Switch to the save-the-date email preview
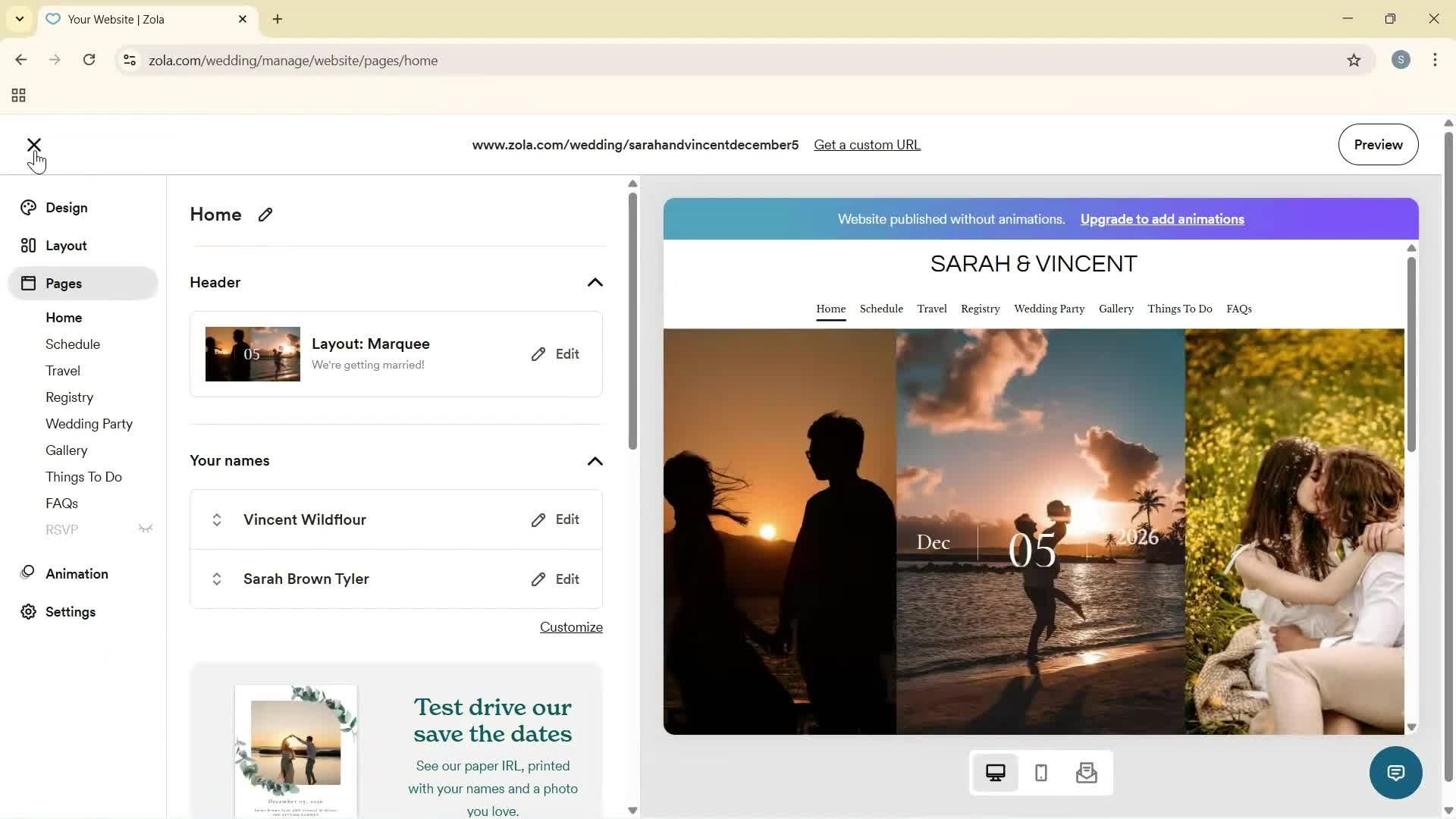Viewport: 1456px width, 819px height. 1087,772
